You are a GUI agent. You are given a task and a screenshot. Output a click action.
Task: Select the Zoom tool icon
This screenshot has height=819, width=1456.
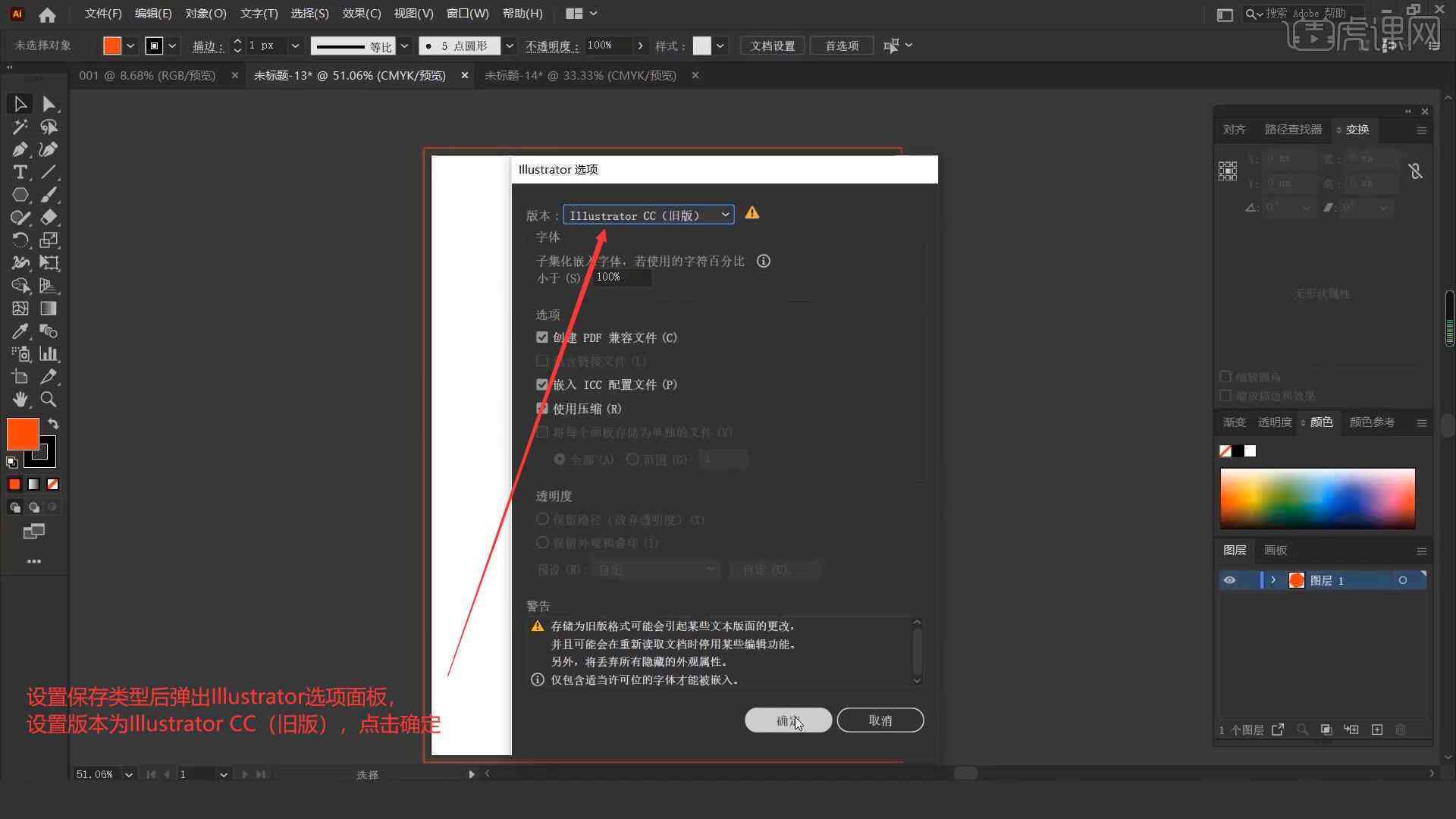[x=49, y=399]
